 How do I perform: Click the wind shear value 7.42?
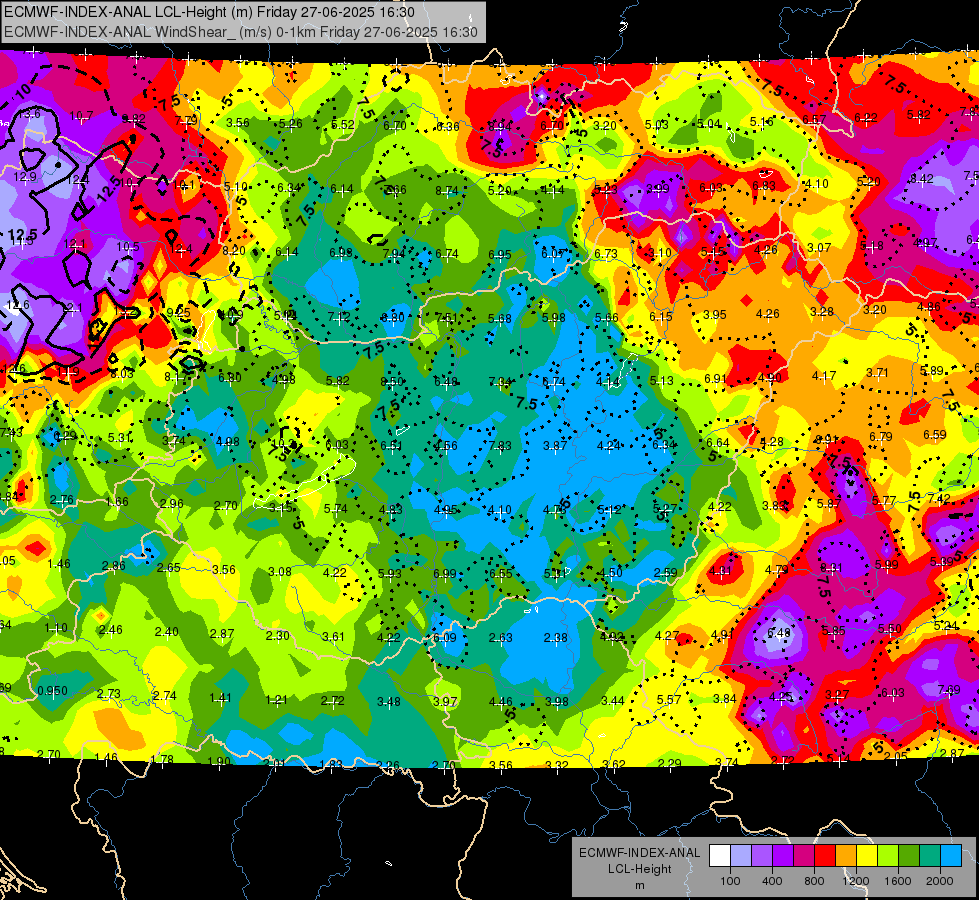(x=939, y=498)
